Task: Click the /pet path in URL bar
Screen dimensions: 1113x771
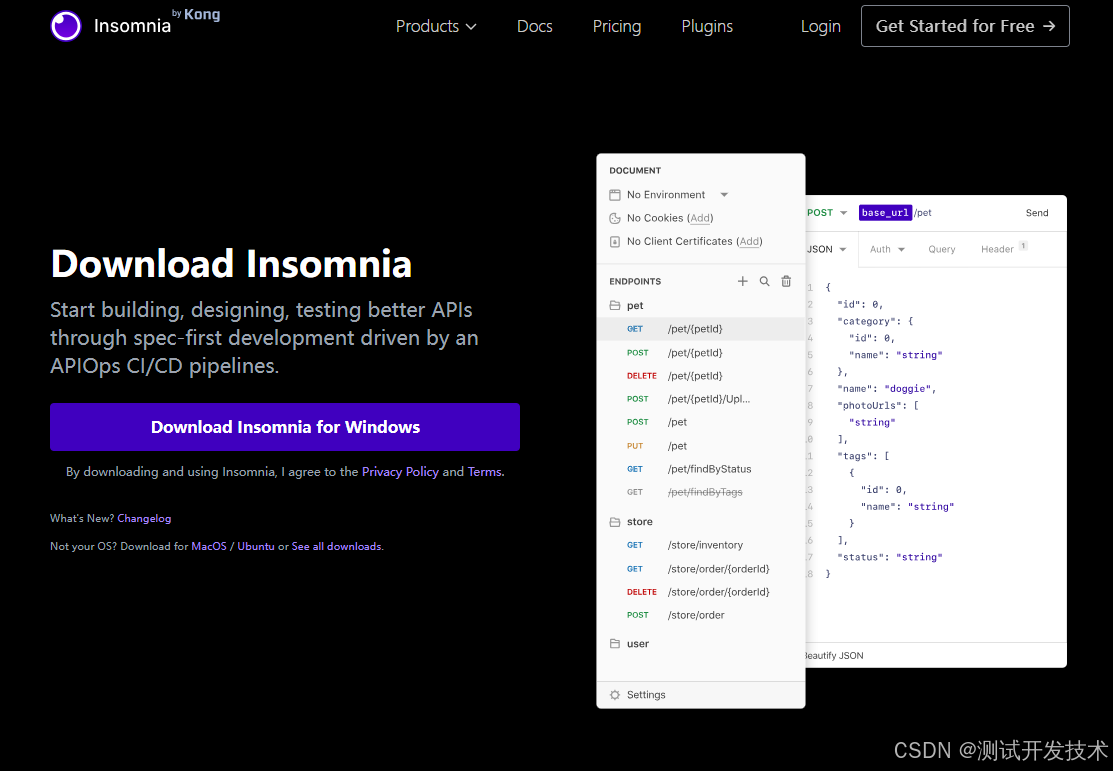Action: (923, 212)
